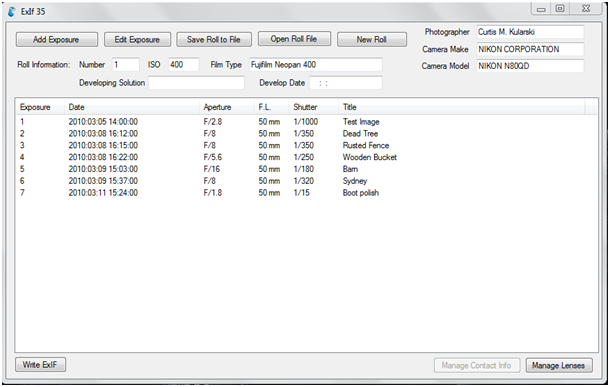Image resolution: width=610 pixels, height=387 pixels.
Task: Select the Rusted Fence title
Action: 366,145
